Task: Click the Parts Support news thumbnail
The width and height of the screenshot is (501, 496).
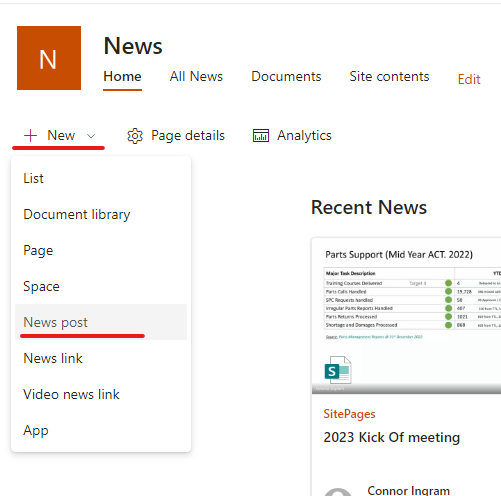Action: pos(406,316)
